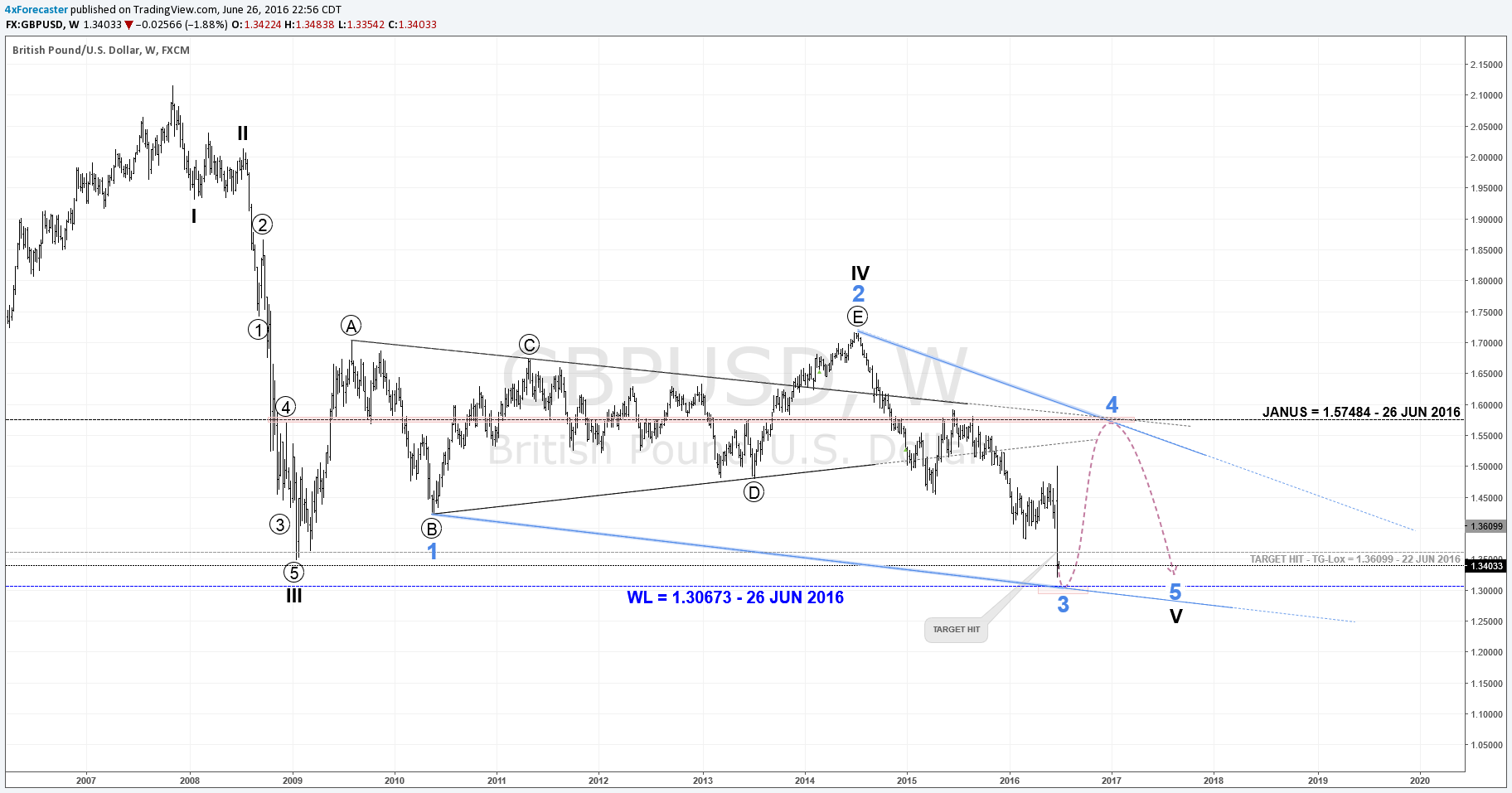The width and height of the screenshot is (1512, 793).
Task: Click the 1.36099 price tag on axis
Action: (x=1485, y=526)
